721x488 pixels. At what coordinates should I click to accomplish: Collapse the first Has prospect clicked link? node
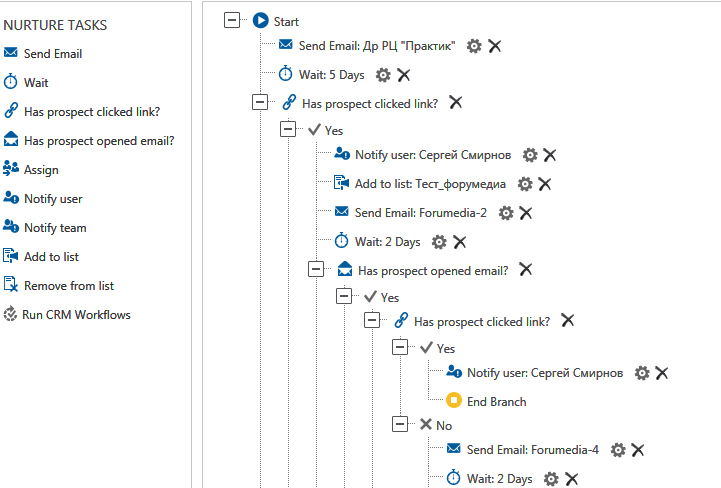[261, 102]
